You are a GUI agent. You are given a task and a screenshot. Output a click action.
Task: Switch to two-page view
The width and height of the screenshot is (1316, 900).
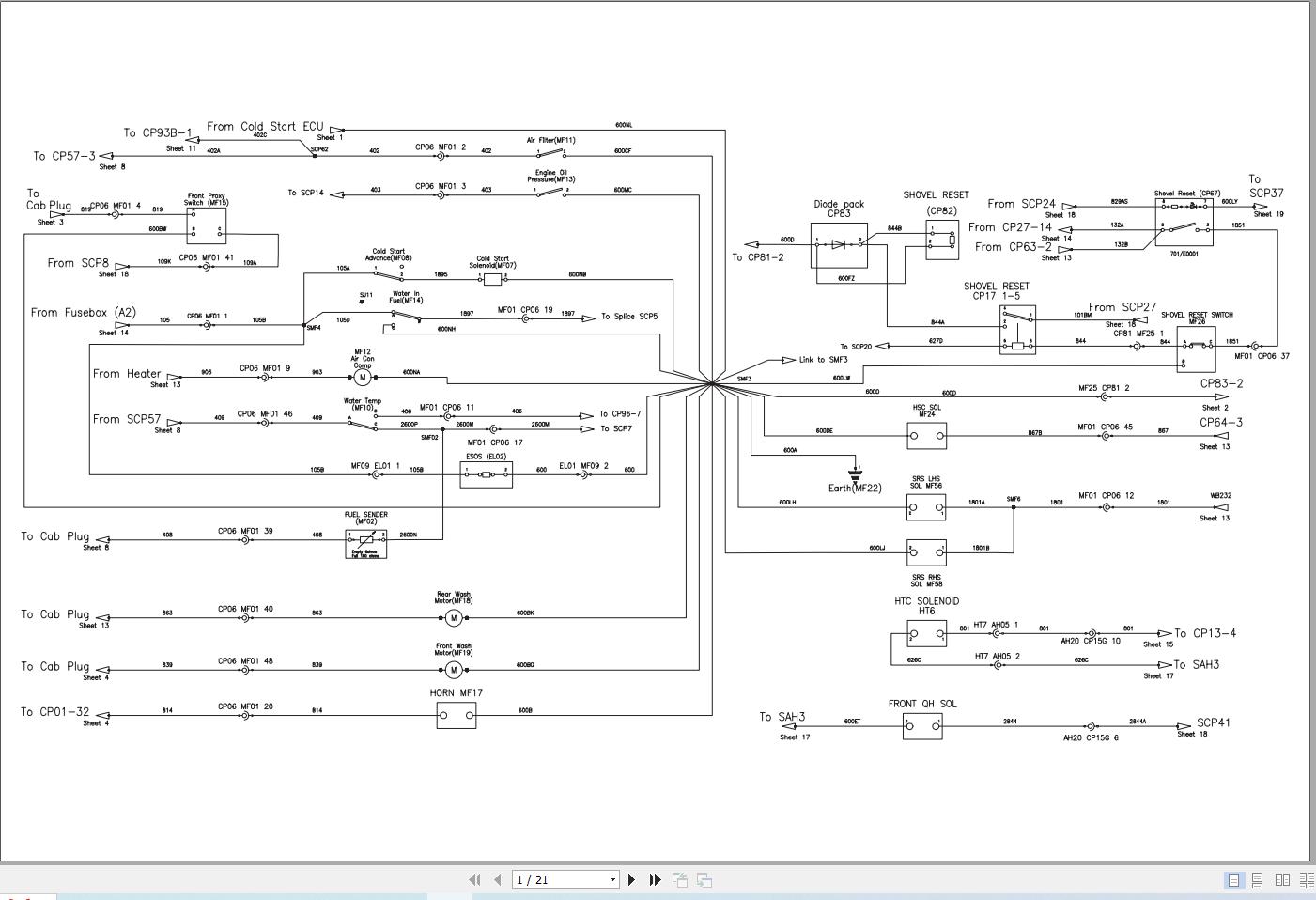point(1282,880)
